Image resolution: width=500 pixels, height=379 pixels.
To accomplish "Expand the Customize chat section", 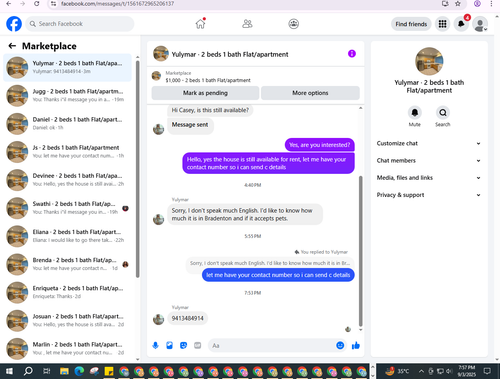I will pyautogui.click(x=429, y=143).
